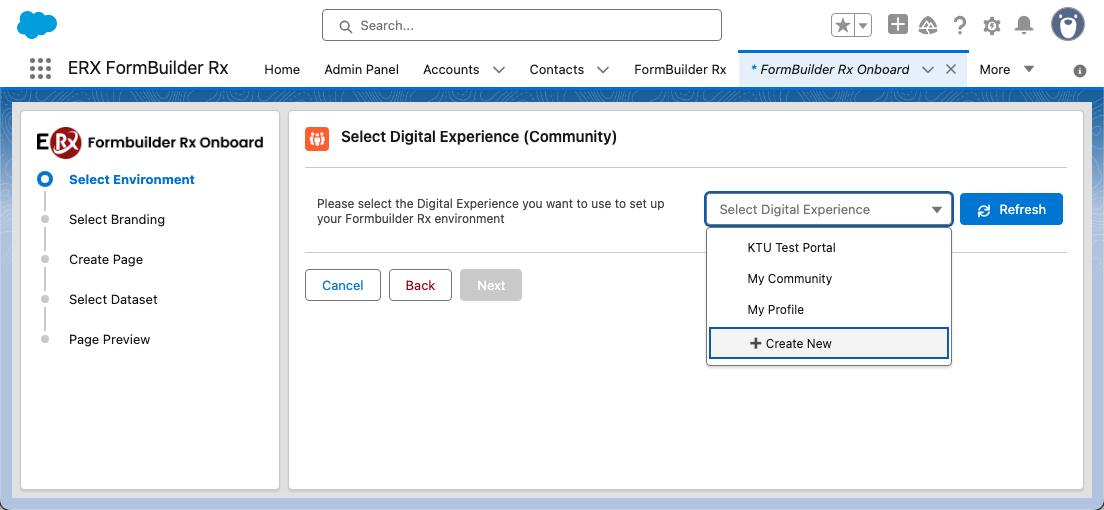
Task: Open Global Actions plus icon
Action: click(x=898, y=25)
